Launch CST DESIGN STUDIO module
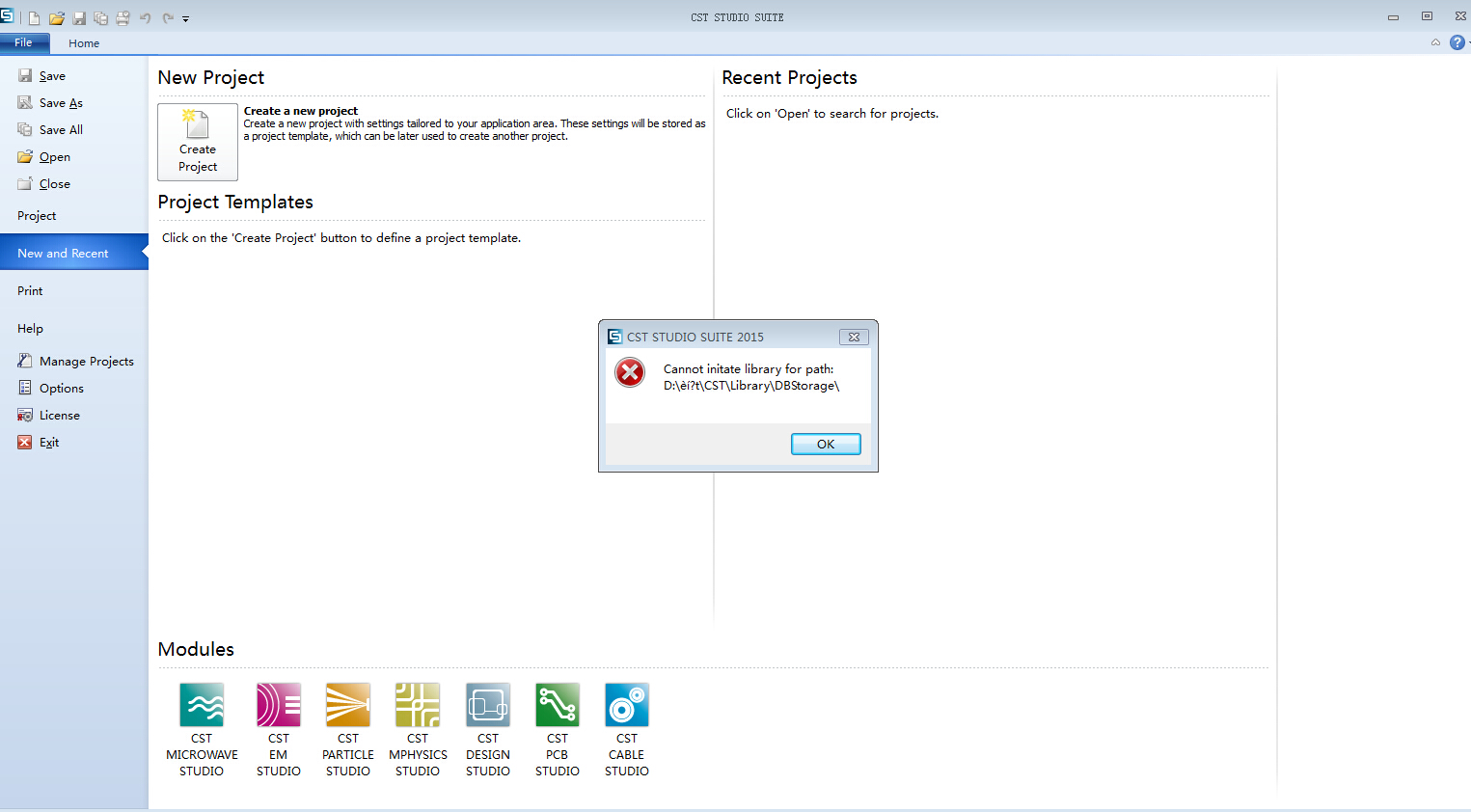Screen dimensions: 1471x812 coord(488,730)
